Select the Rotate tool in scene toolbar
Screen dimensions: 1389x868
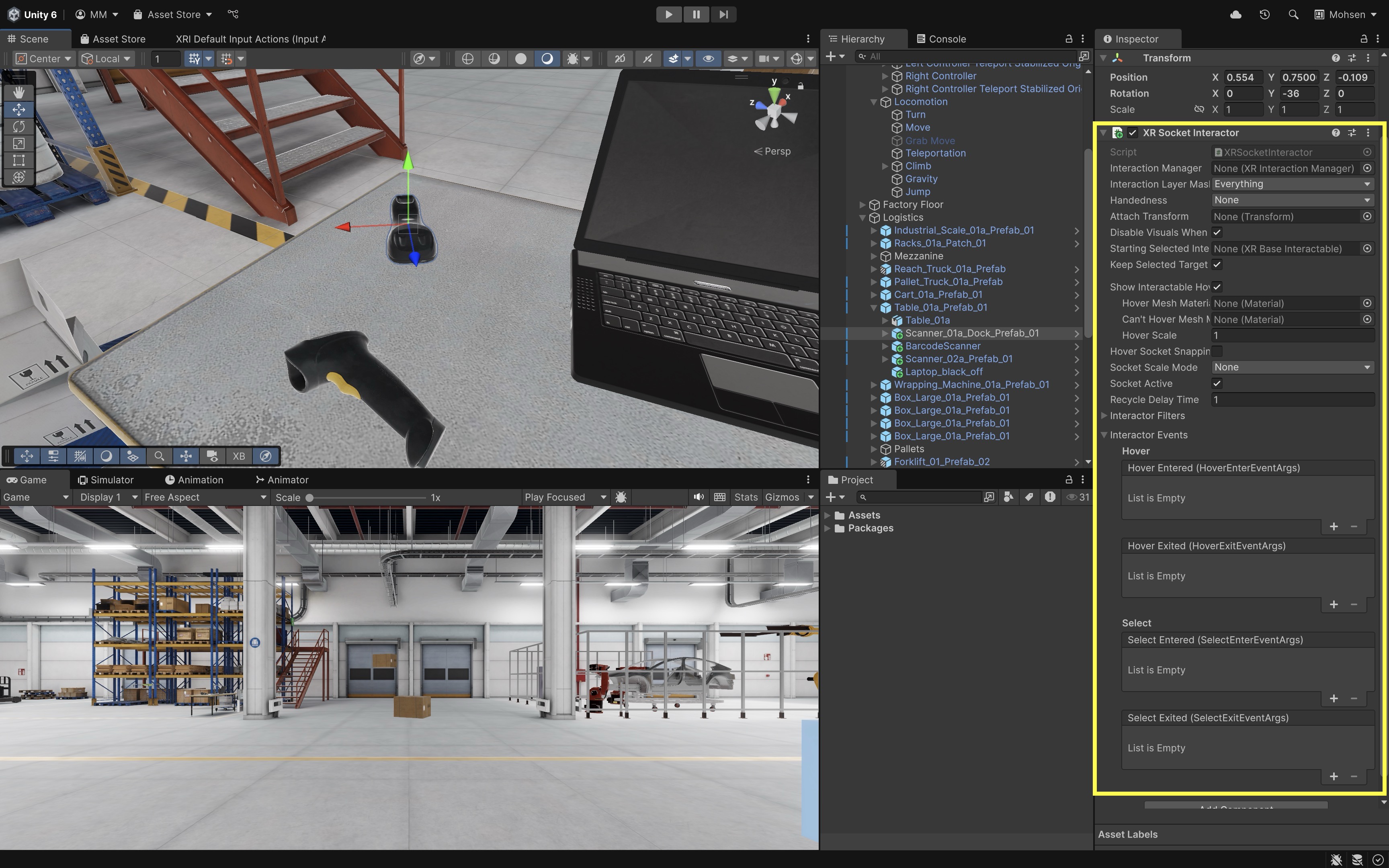[18, 126]
